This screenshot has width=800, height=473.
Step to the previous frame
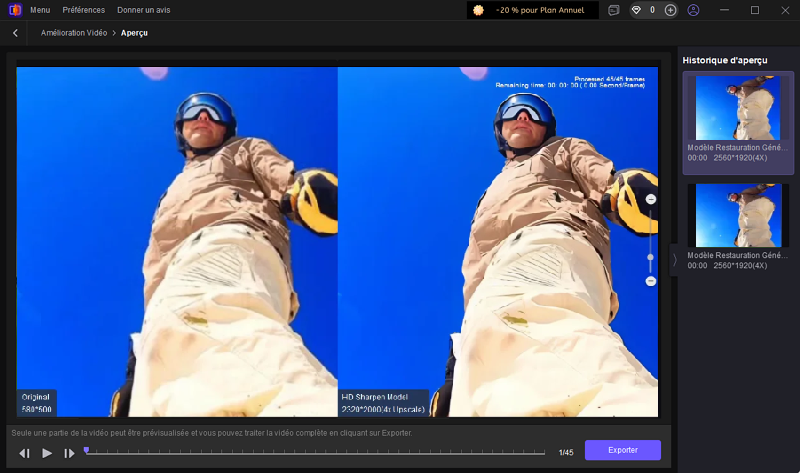pos(25,453)
